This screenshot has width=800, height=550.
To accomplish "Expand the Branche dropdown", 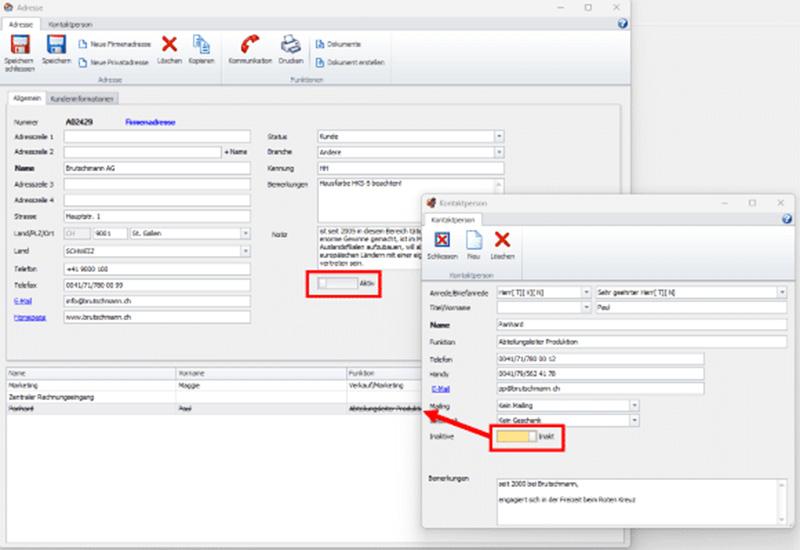I will coord(499,152).
